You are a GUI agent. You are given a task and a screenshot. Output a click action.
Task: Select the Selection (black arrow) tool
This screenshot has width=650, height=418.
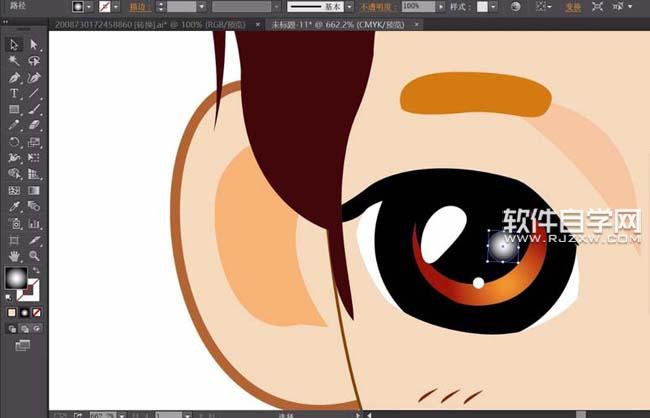click(x=14, y=45)
